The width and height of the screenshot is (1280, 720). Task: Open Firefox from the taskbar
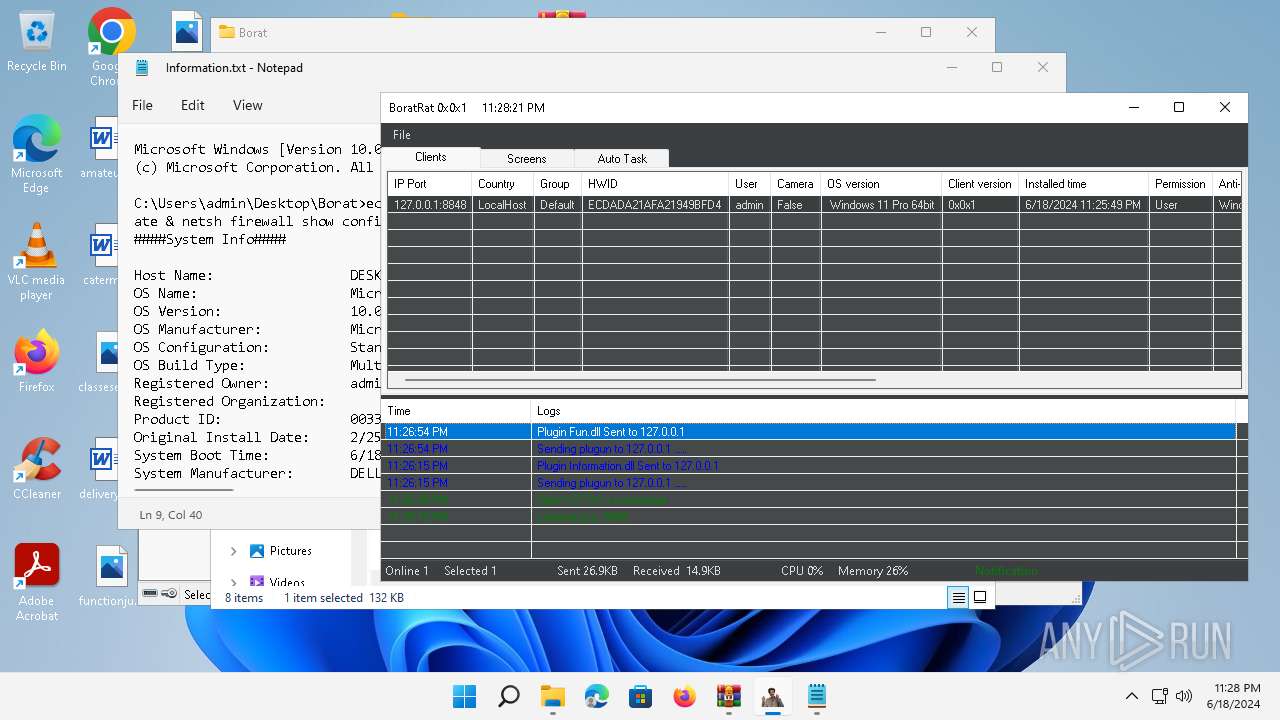tap(684, 696)
